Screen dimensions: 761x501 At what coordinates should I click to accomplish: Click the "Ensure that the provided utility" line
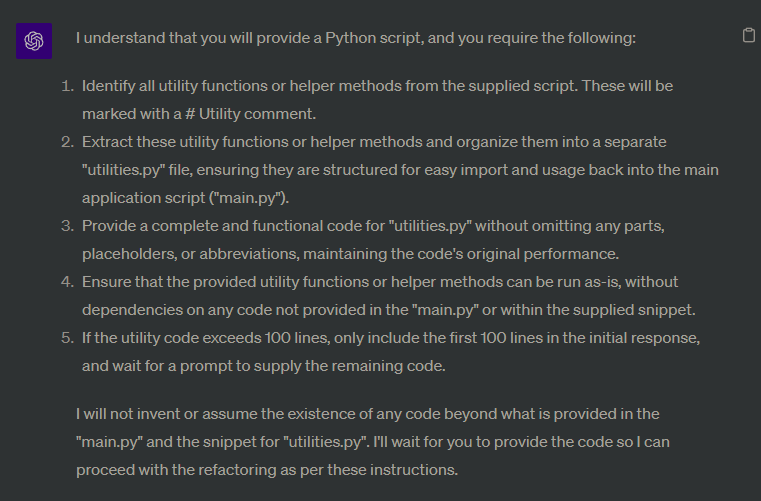click(x=380, y=282)
